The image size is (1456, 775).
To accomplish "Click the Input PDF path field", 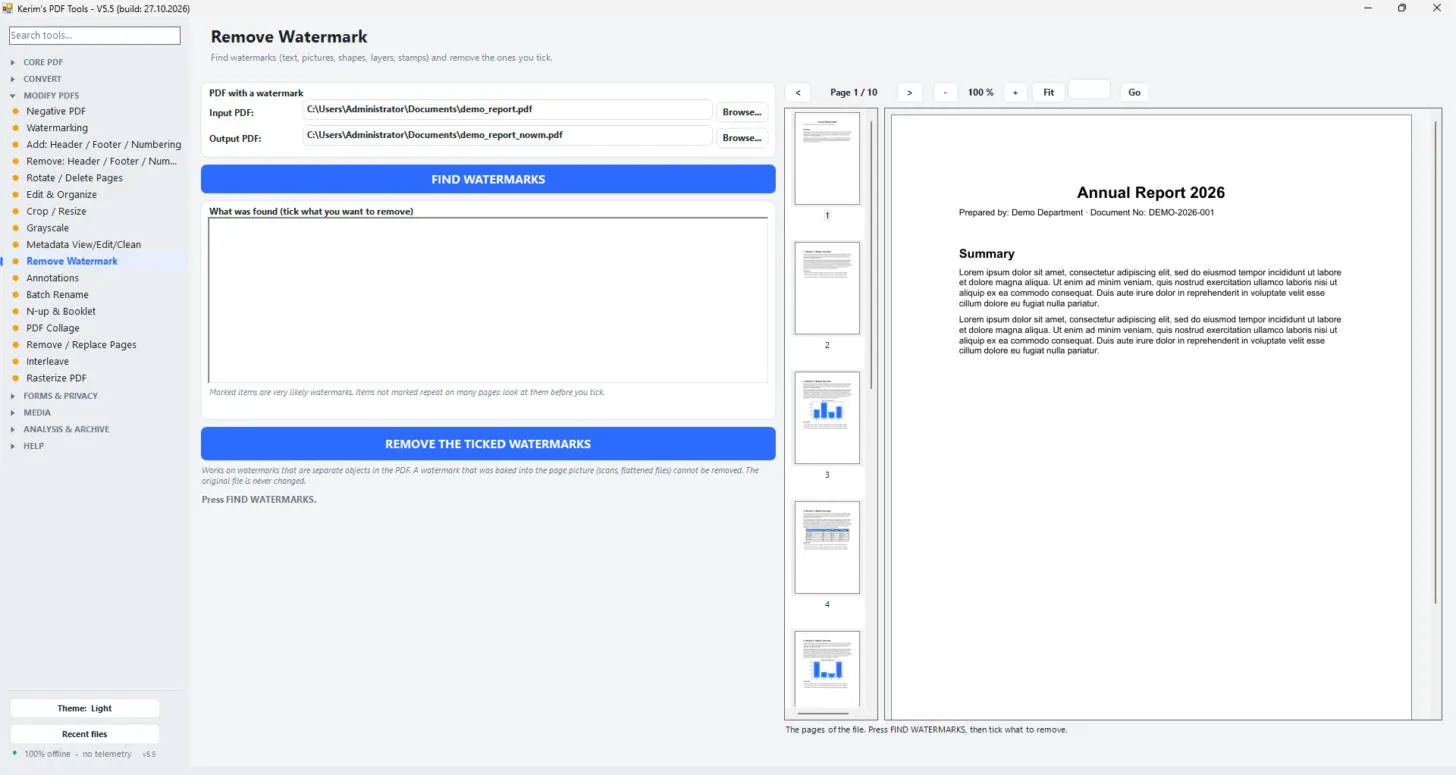I will click(507, 110).
